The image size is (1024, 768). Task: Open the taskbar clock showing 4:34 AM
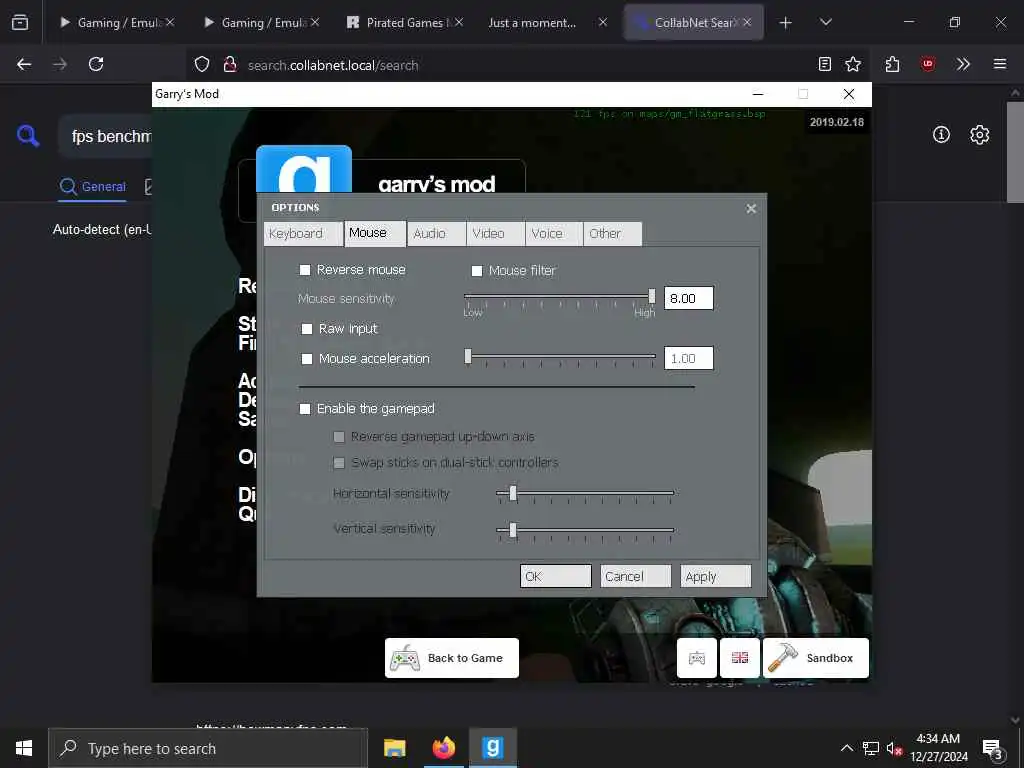938,748
